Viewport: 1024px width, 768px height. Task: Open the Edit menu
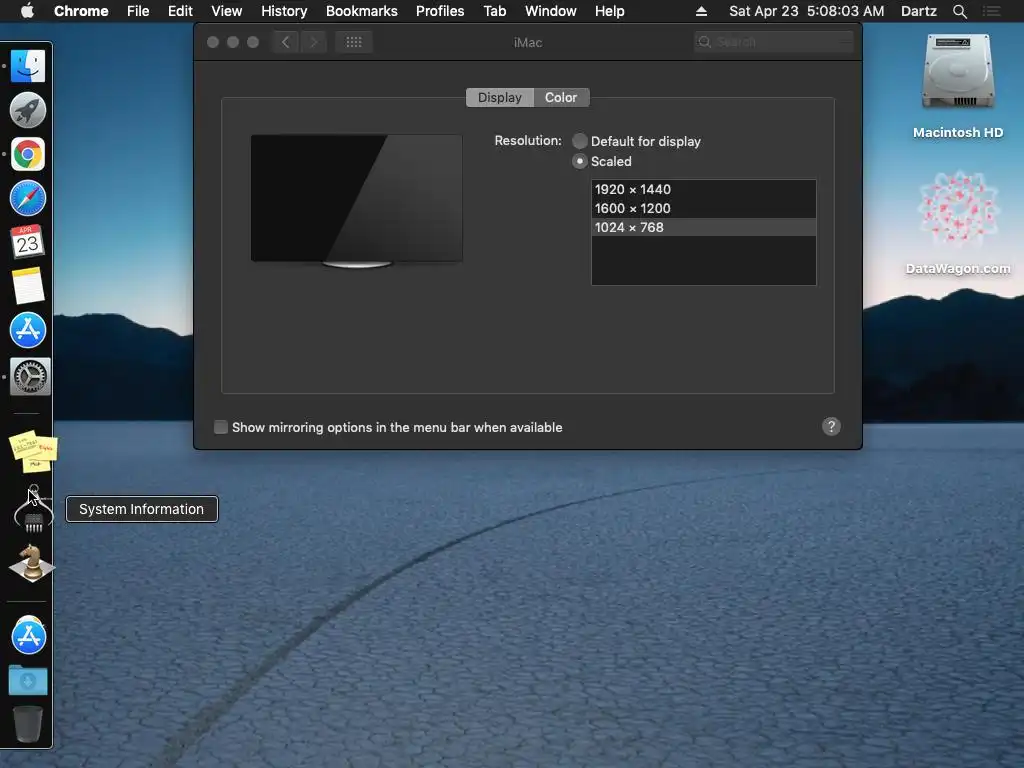[x=180, y=11]
